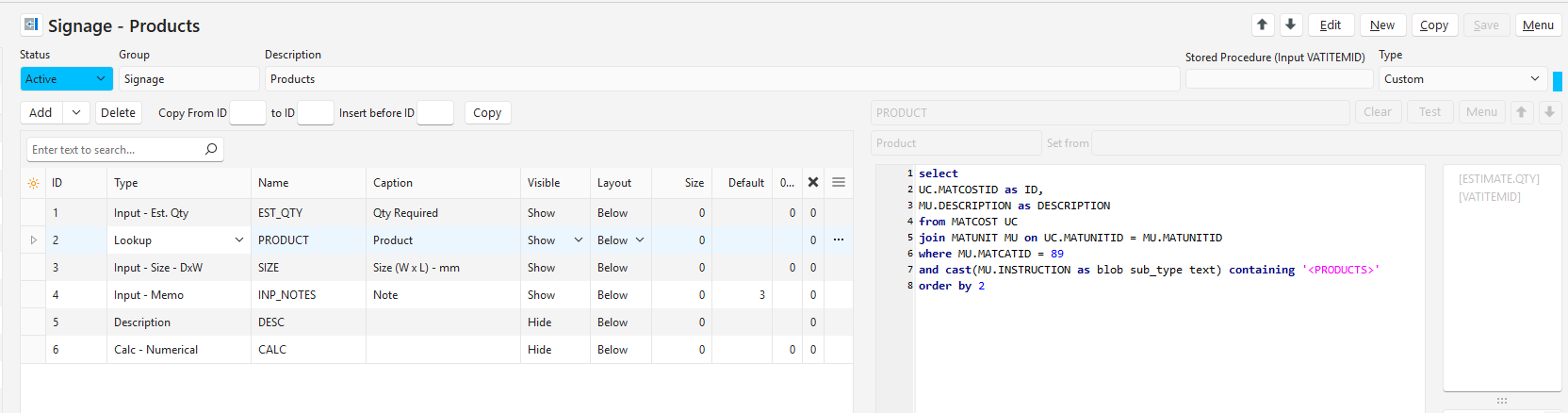Expand the Show visibility dropdown in row 2
Screen dimensions: 1568x413
tap(579, 240)
